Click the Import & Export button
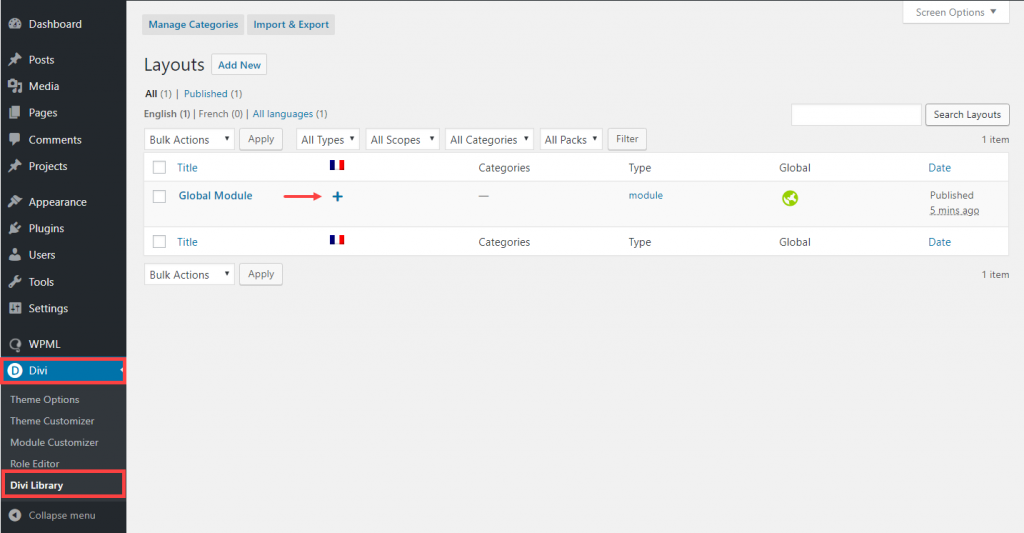 (291, 25)
